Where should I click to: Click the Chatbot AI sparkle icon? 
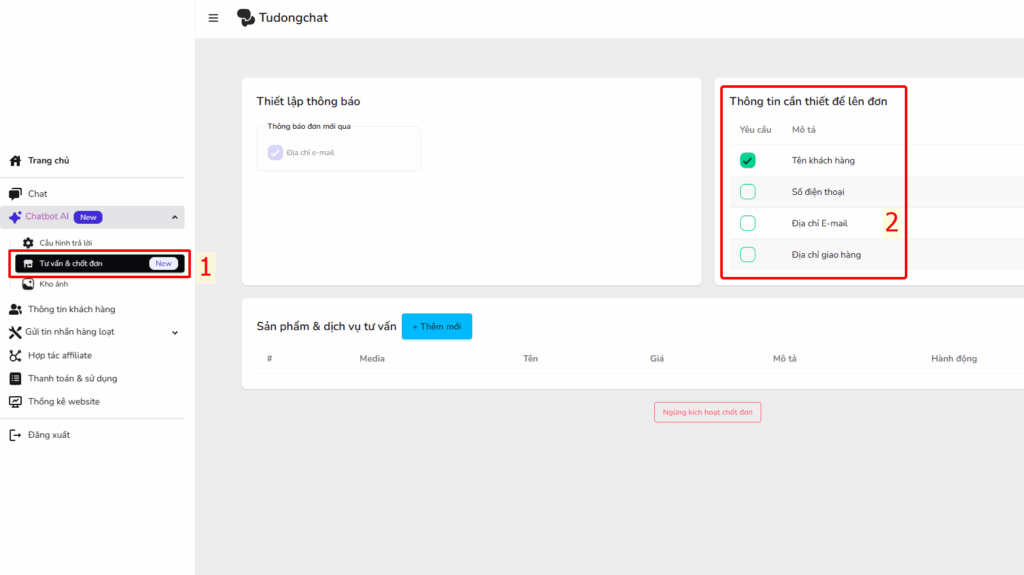15,217
